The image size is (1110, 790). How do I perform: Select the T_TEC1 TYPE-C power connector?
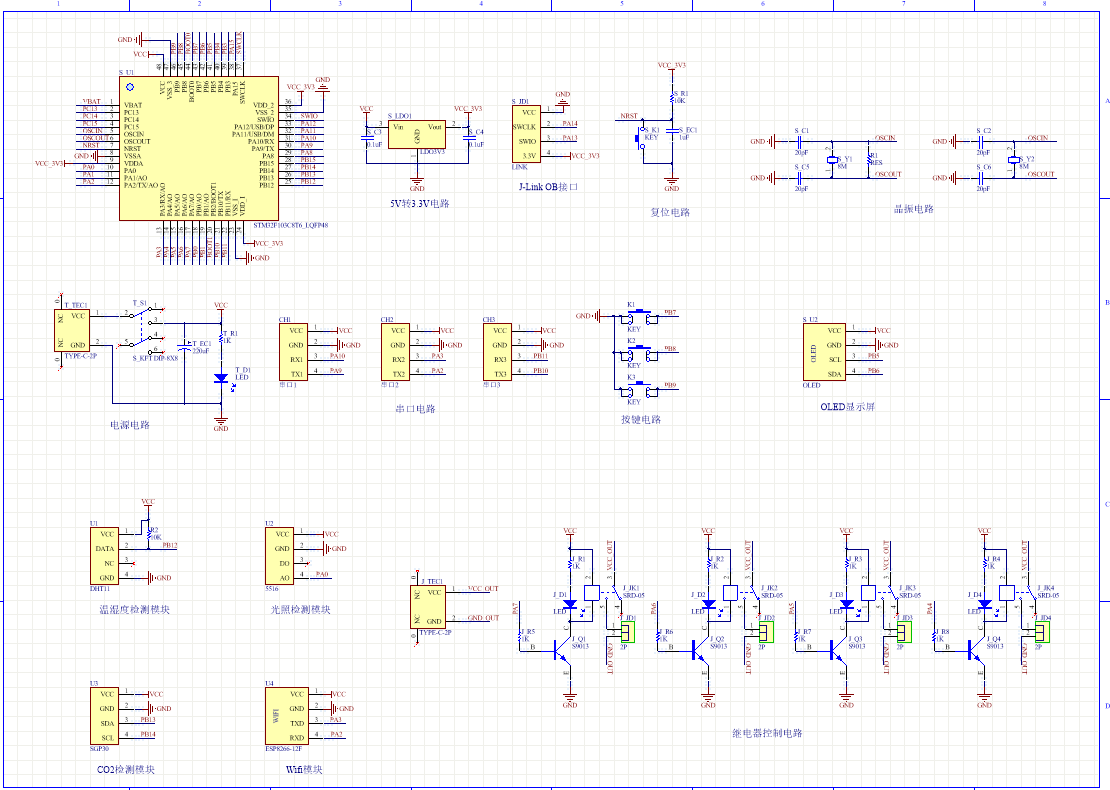tap(74, 329)
